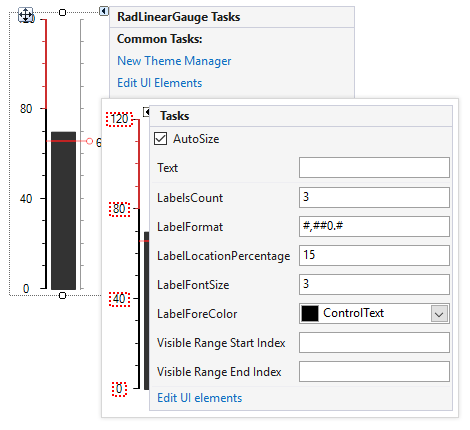Click the LabelFontSize input field
This screenshot has width=470, height=430.
[374, 284]
